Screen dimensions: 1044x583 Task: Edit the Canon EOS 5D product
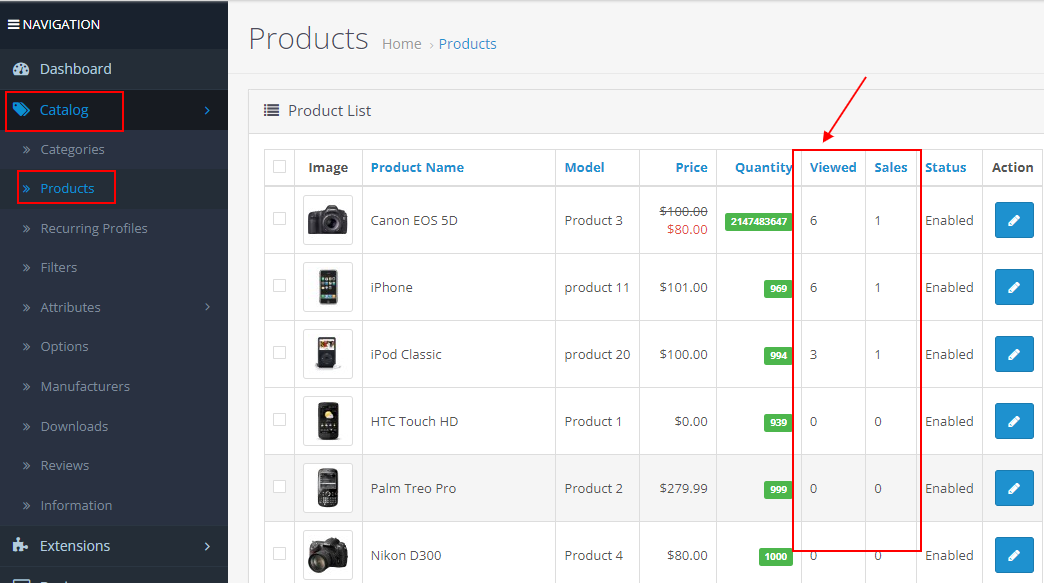pyautogui.click(x=1014, y=220)
